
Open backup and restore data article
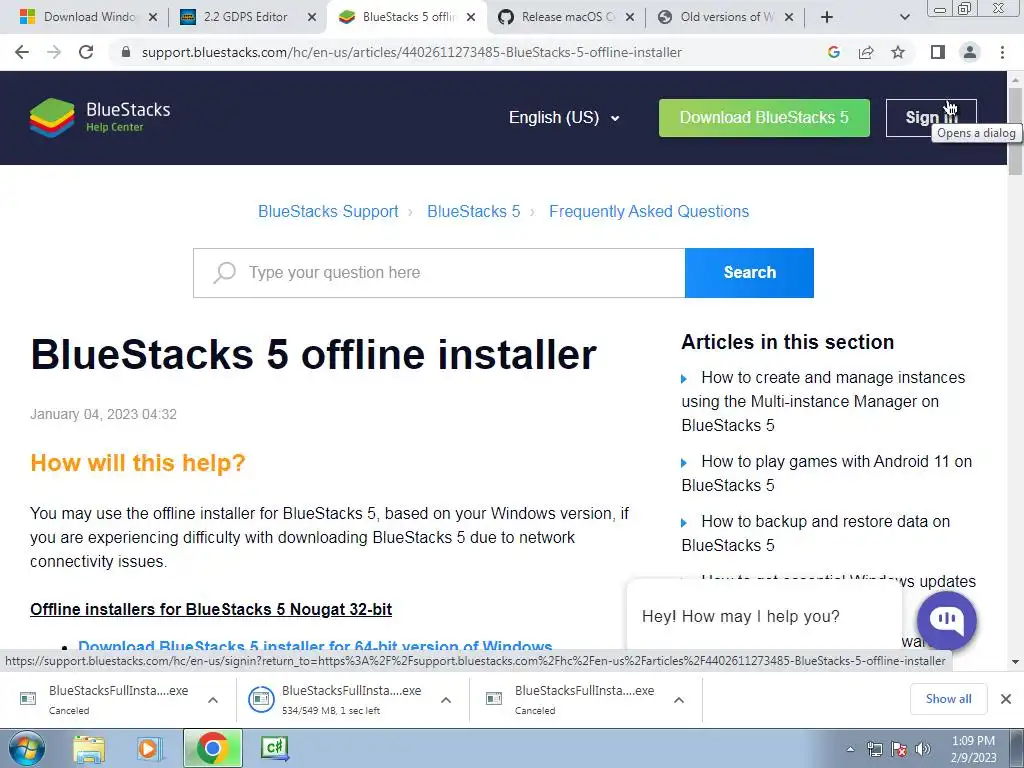tap(816, 534)
